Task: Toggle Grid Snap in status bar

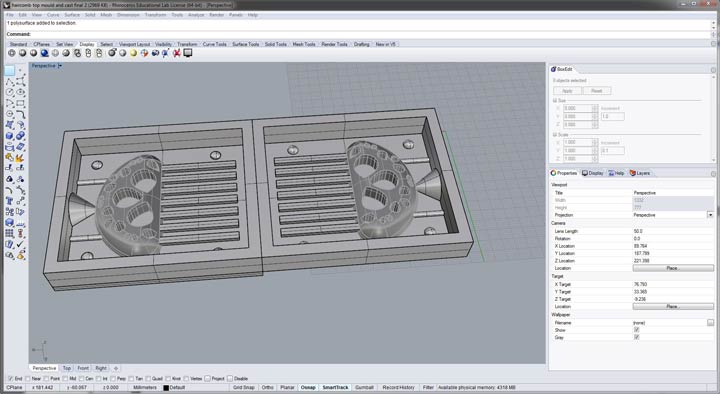Action: coord(243,388)
